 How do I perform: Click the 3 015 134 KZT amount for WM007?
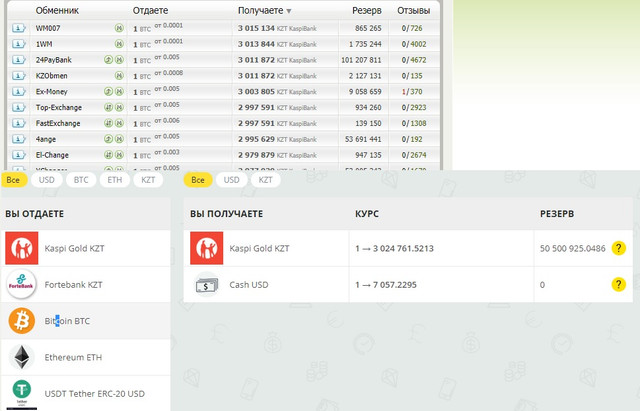tap(277, 28)
